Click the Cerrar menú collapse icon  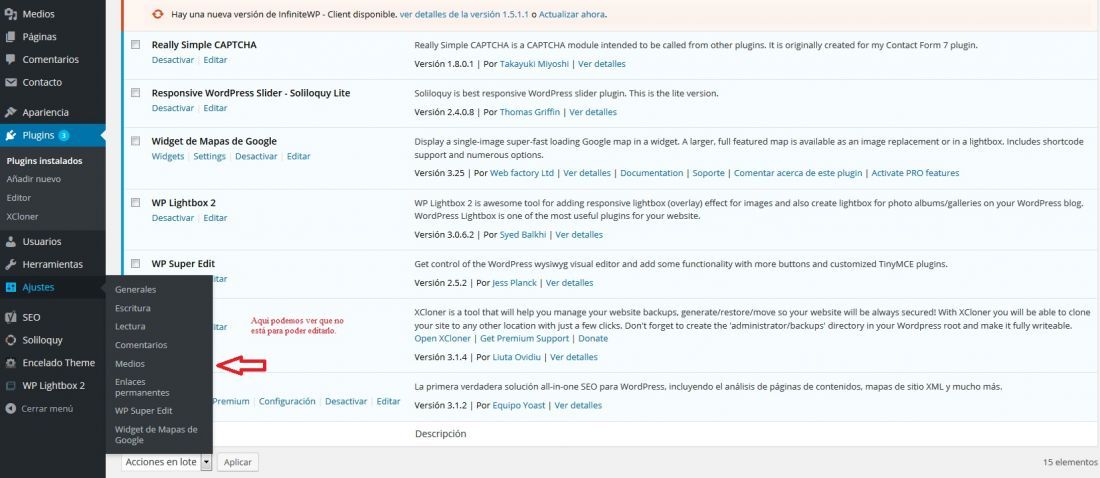(11, 409)
